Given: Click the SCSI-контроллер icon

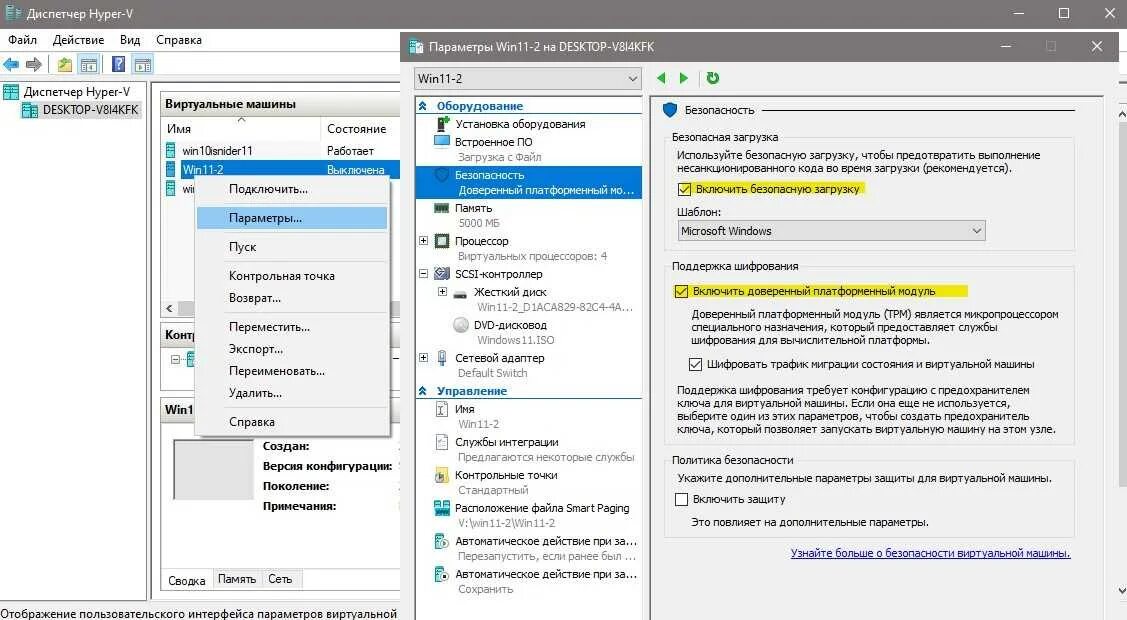Looking at the screenshot, I should click(442, 274).
